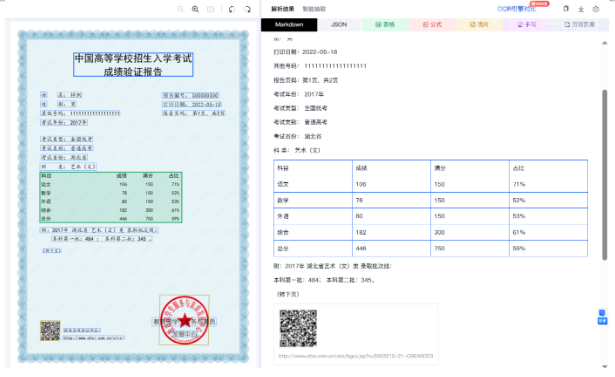Click the zoom out magnifier icon
This screenshot has height=377, width=615.
click(180, 9)
